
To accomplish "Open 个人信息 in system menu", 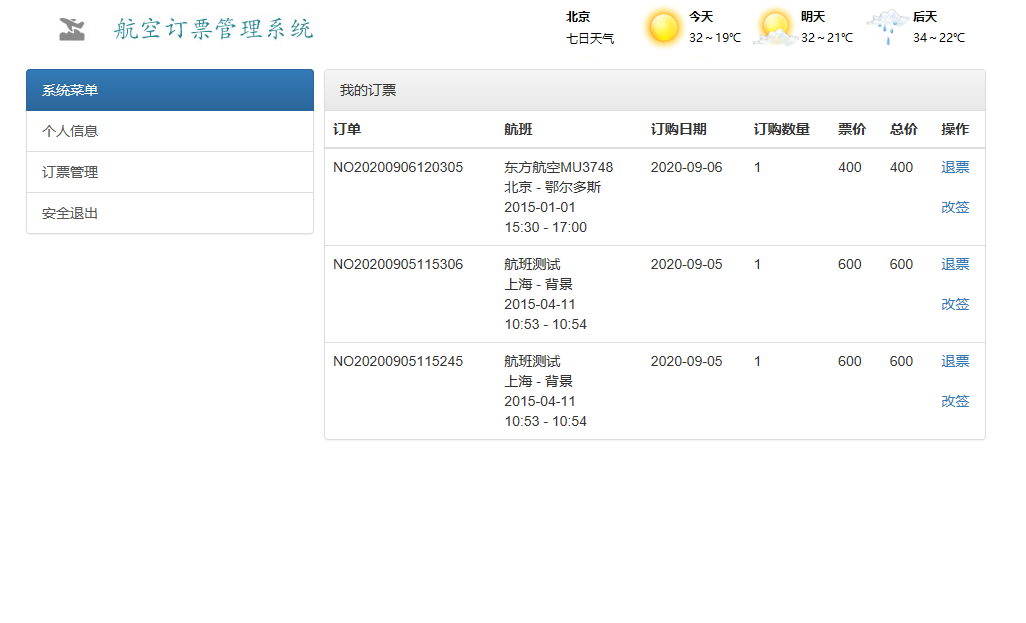I will click(170, 132).
